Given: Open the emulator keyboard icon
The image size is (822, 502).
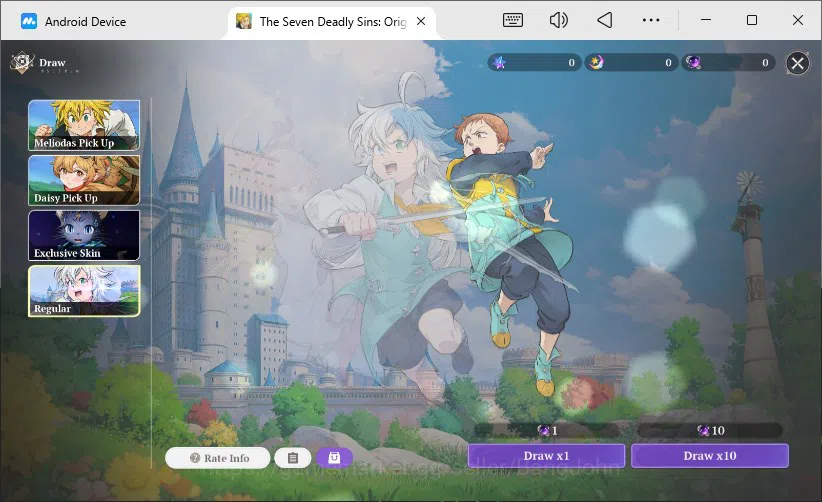Looking at the screenshot, I should point(513,20).
